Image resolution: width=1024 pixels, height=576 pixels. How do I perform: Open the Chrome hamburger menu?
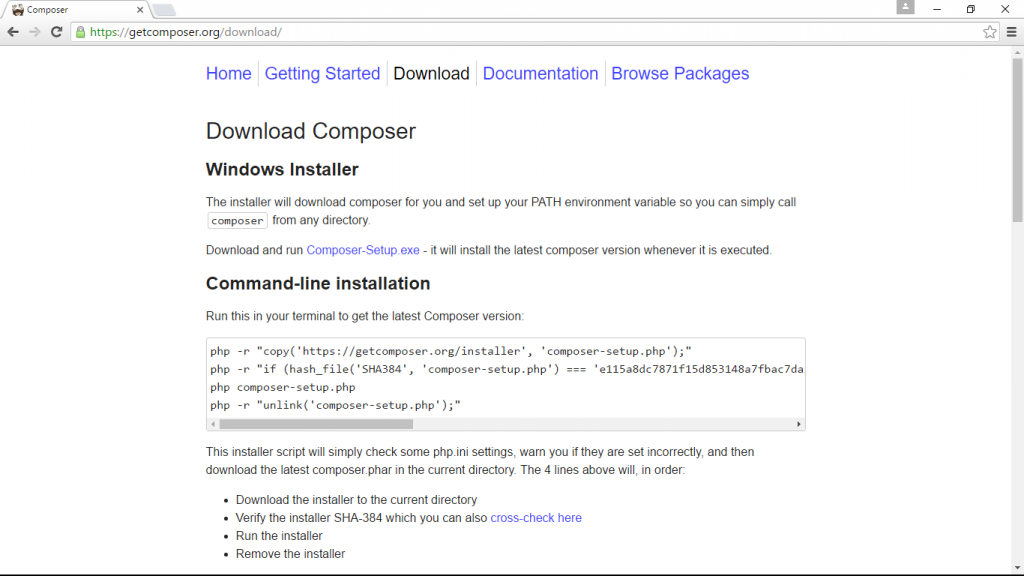pyautogui.click(x=1011, y=32)
